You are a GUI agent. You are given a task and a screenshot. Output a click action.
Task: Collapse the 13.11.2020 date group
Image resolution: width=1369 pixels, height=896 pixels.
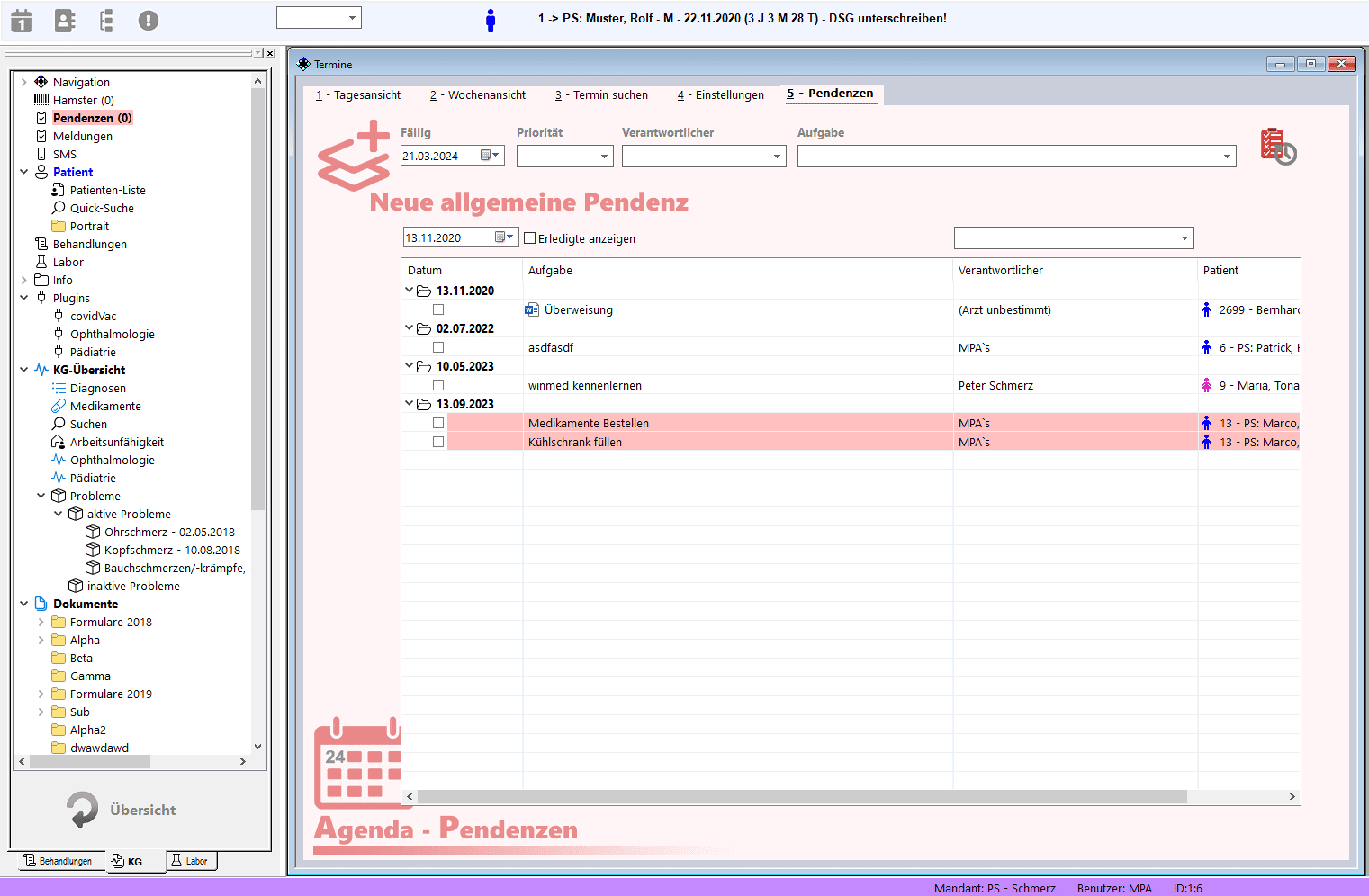click(409, 291)
